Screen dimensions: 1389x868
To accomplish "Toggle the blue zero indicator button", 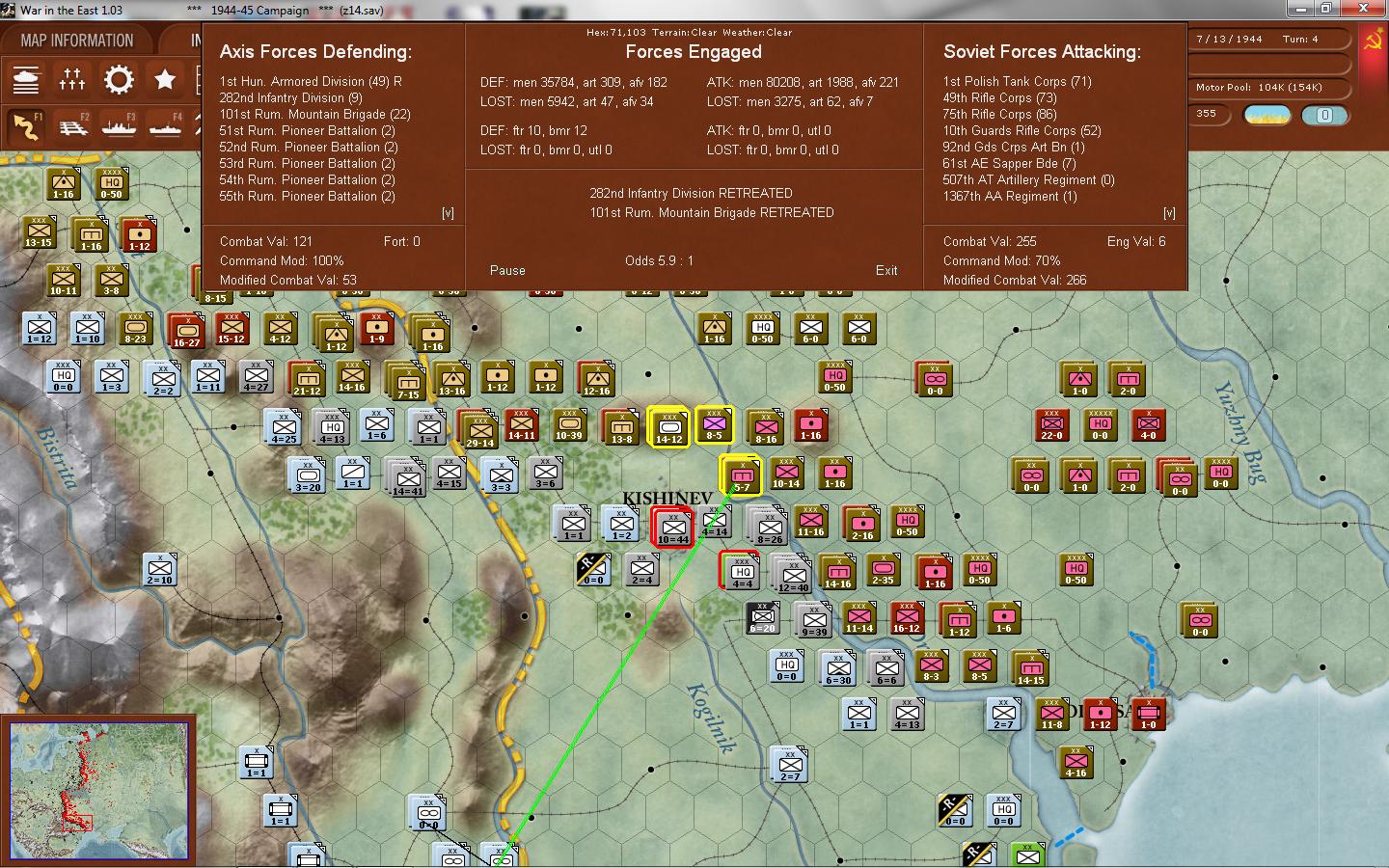I will (1324, 115).
